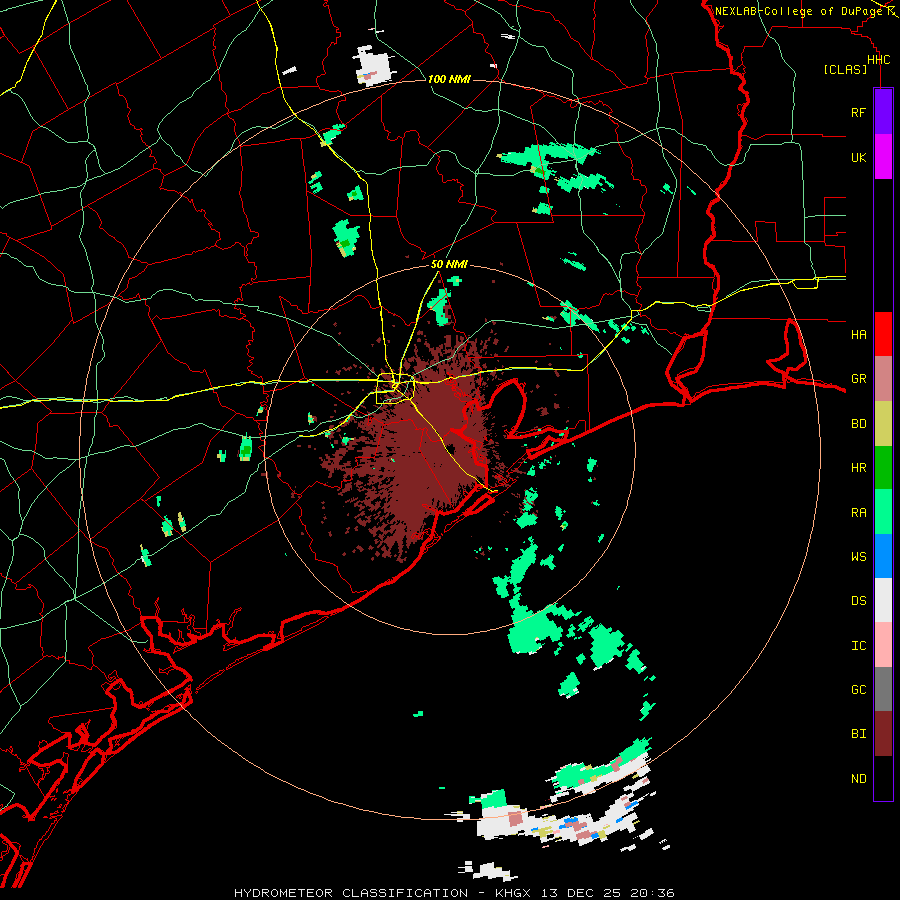Click the WS legend label text
Viewport: 900px width, 900px height.
858,556
